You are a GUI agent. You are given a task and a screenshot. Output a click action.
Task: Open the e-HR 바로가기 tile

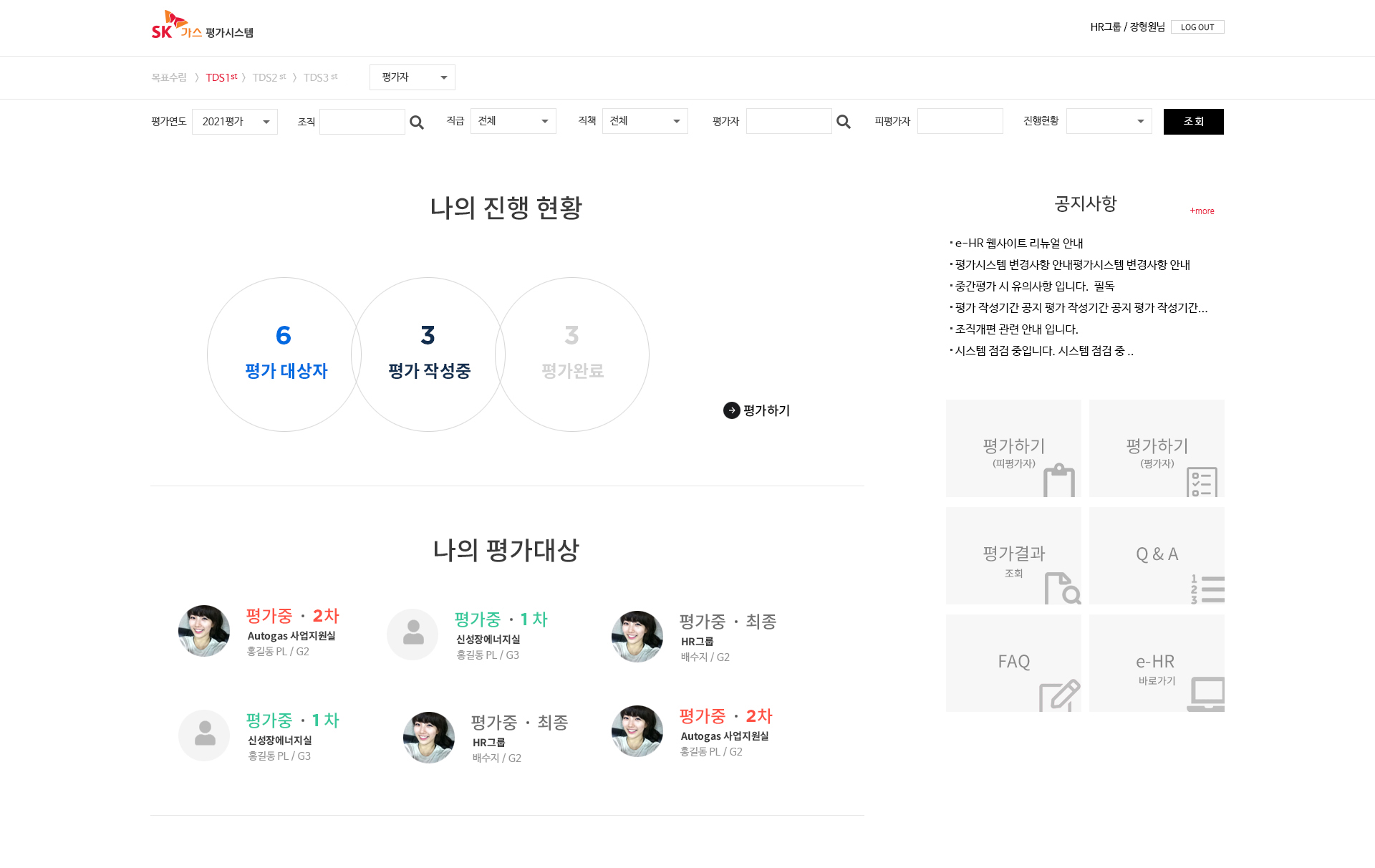[x=1157, y=663]
